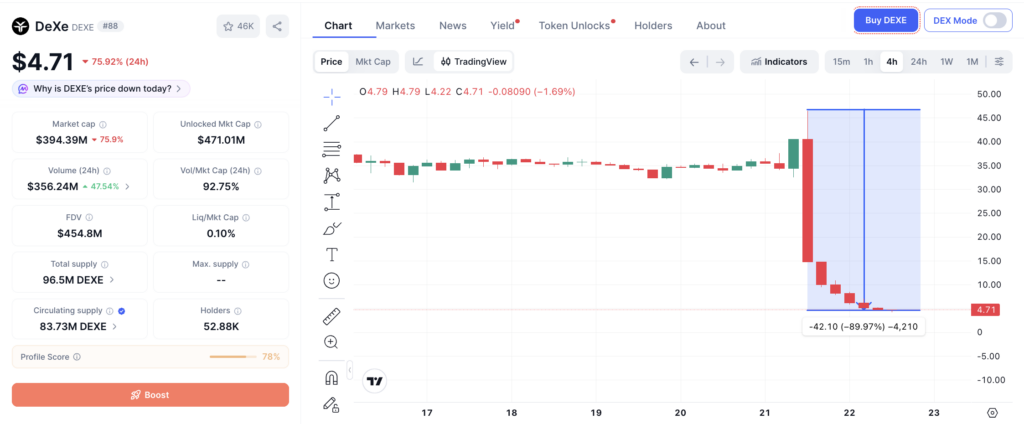1024x424 pixels.
Task: Activate the zoom in tool
Action: 332,342
